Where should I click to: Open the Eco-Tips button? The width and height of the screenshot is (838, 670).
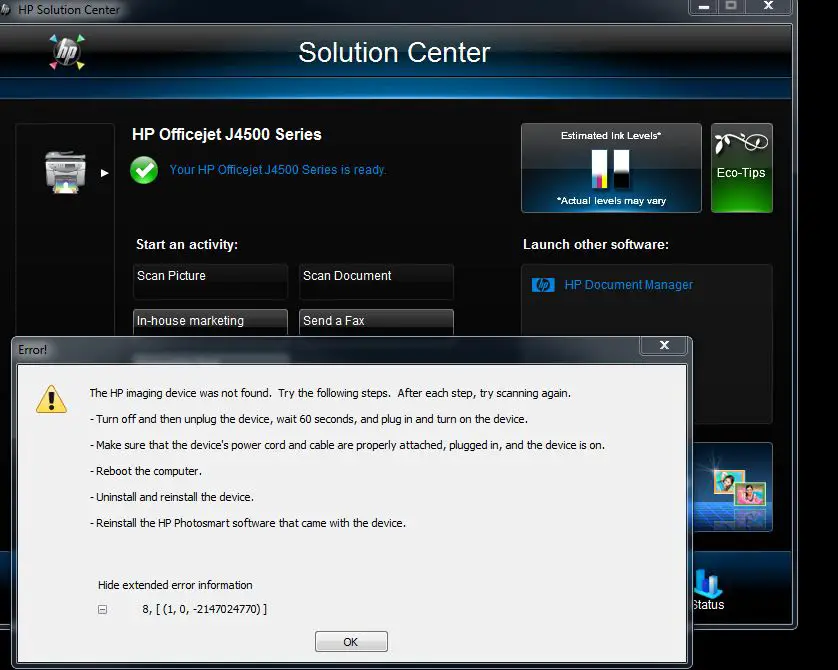click(x=741, y=168)
